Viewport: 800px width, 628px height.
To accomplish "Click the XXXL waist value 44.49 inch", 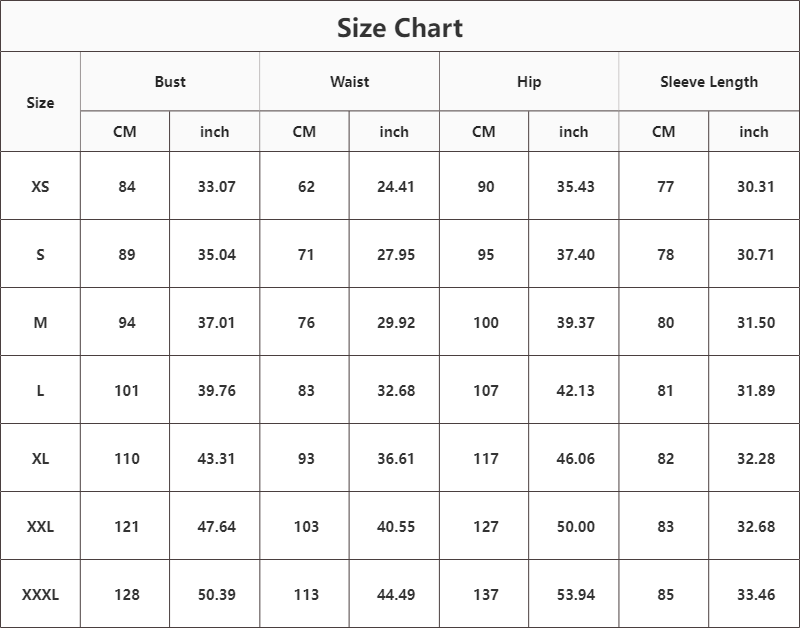I will point(396,594).
